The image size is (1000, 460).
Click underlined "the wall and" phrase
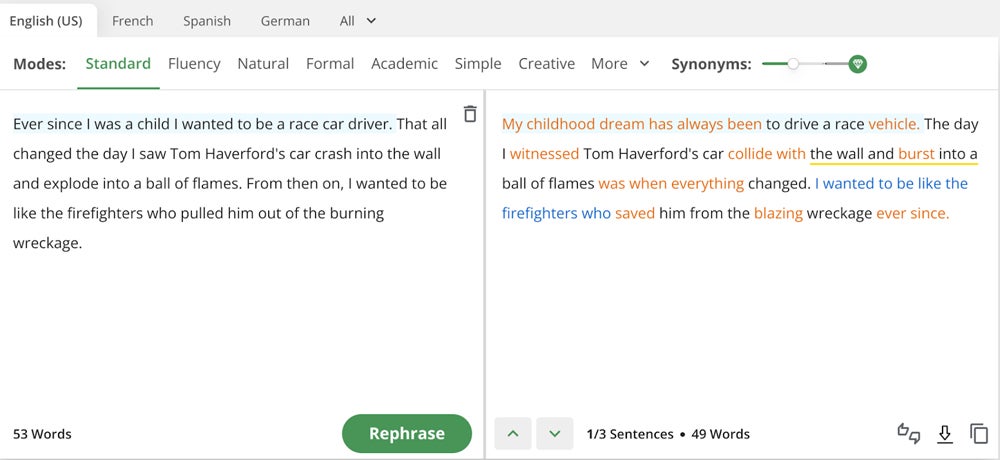(x=852, y=154)
